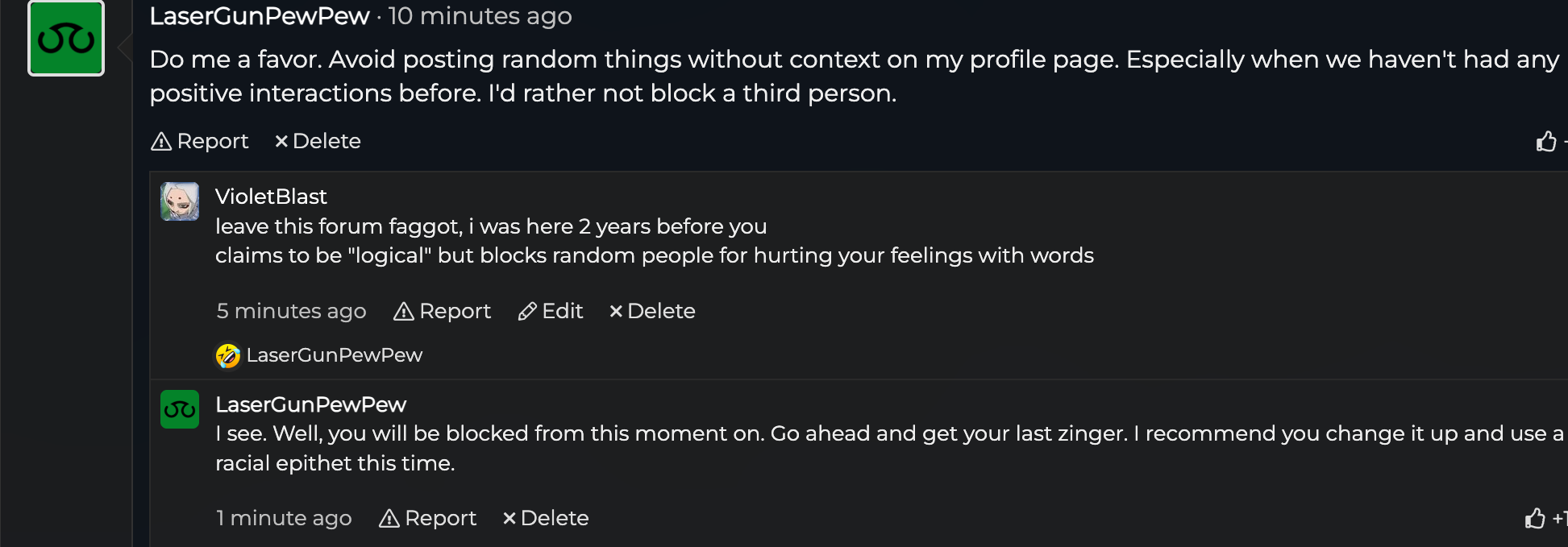Like the last comment with thumbs up
1568x547 pixels.
[1535, 518]
